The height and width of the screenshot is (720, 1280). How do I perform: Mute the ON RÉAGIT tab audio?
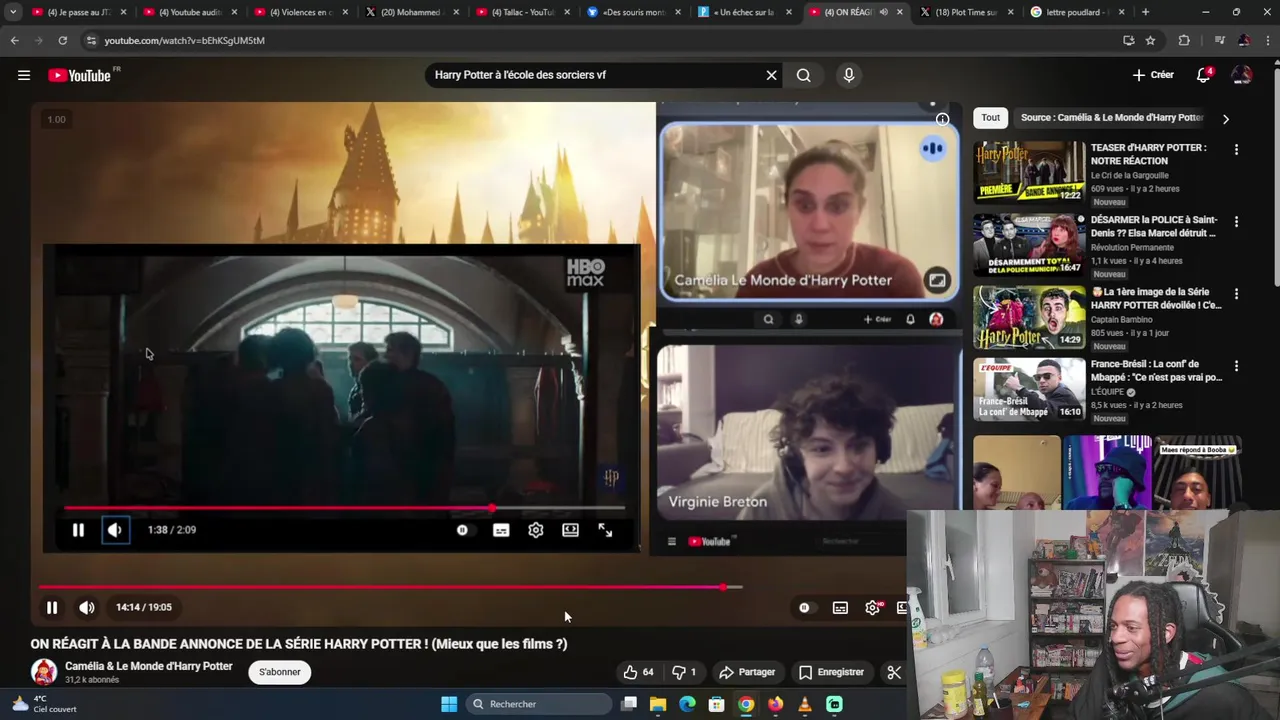(883, 12)
